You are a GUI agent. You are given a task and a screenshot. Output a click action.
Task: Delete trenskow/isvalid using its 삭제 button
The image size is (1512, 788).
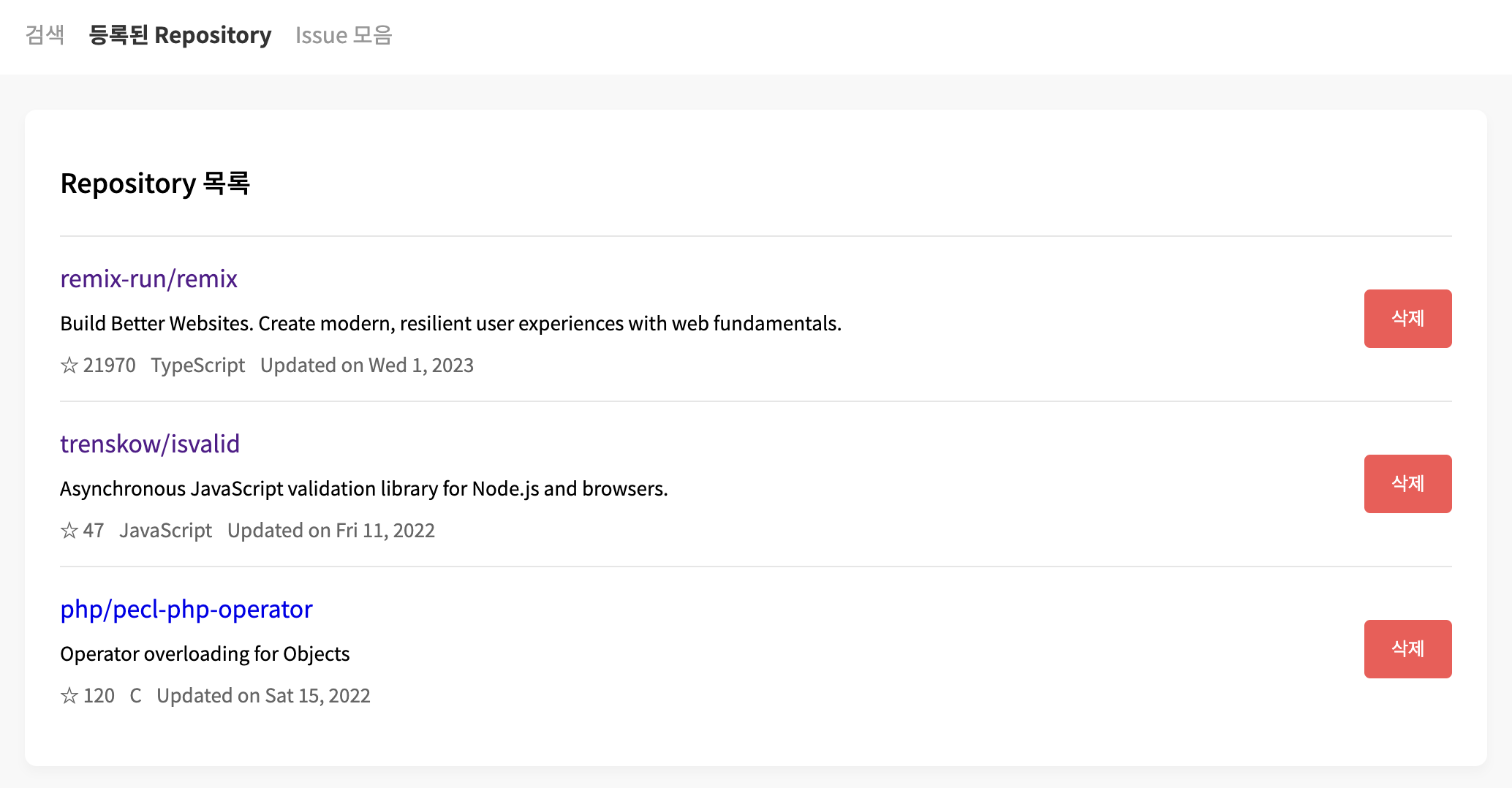pos(1407,483)
